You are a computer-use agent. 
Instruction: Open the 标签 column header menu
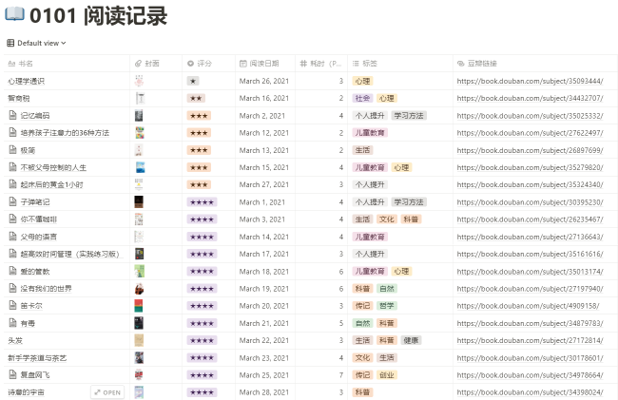pos(400,63)
